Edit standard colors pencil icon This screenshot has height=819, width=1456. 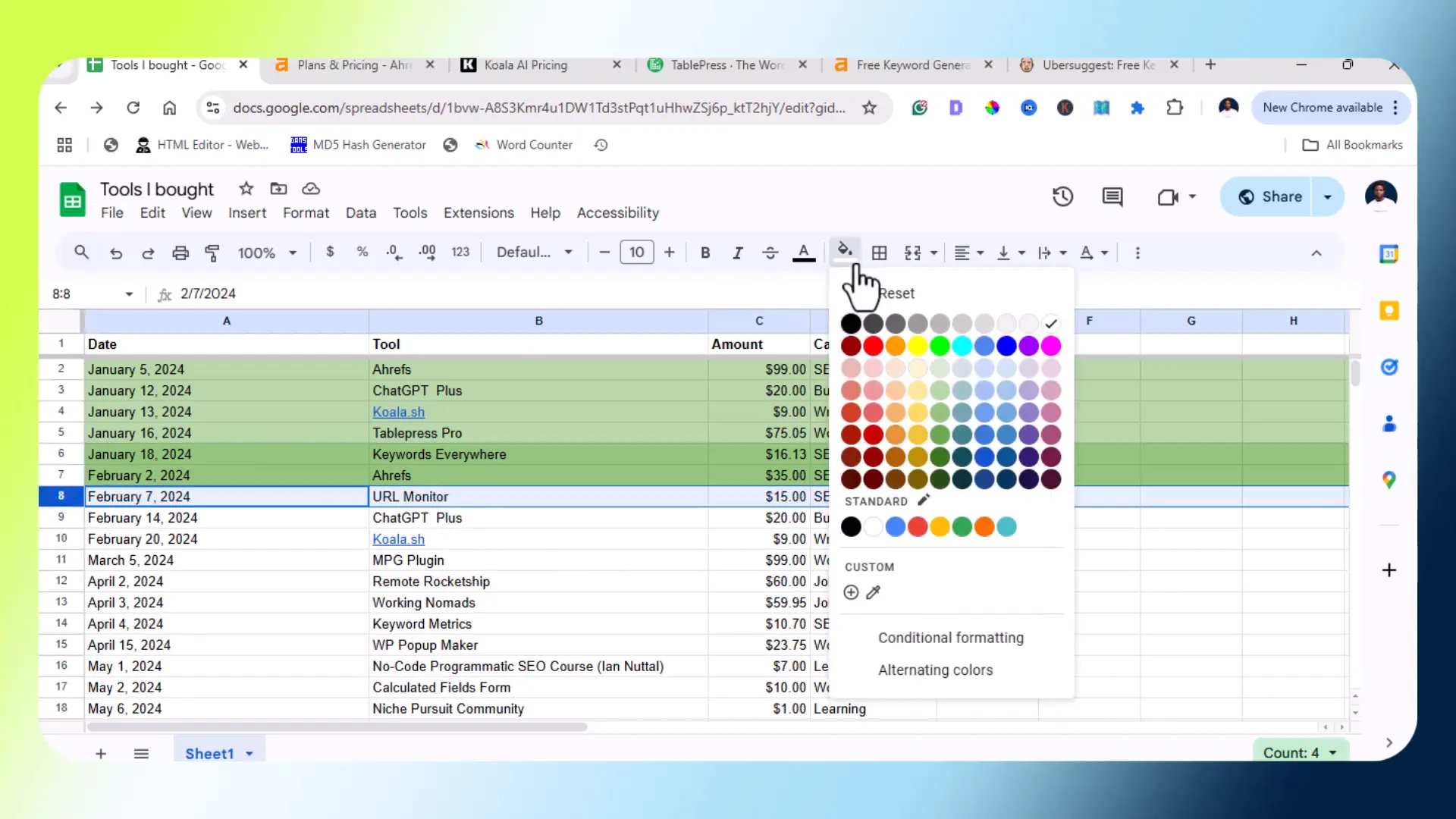click(x=923, y=500)
